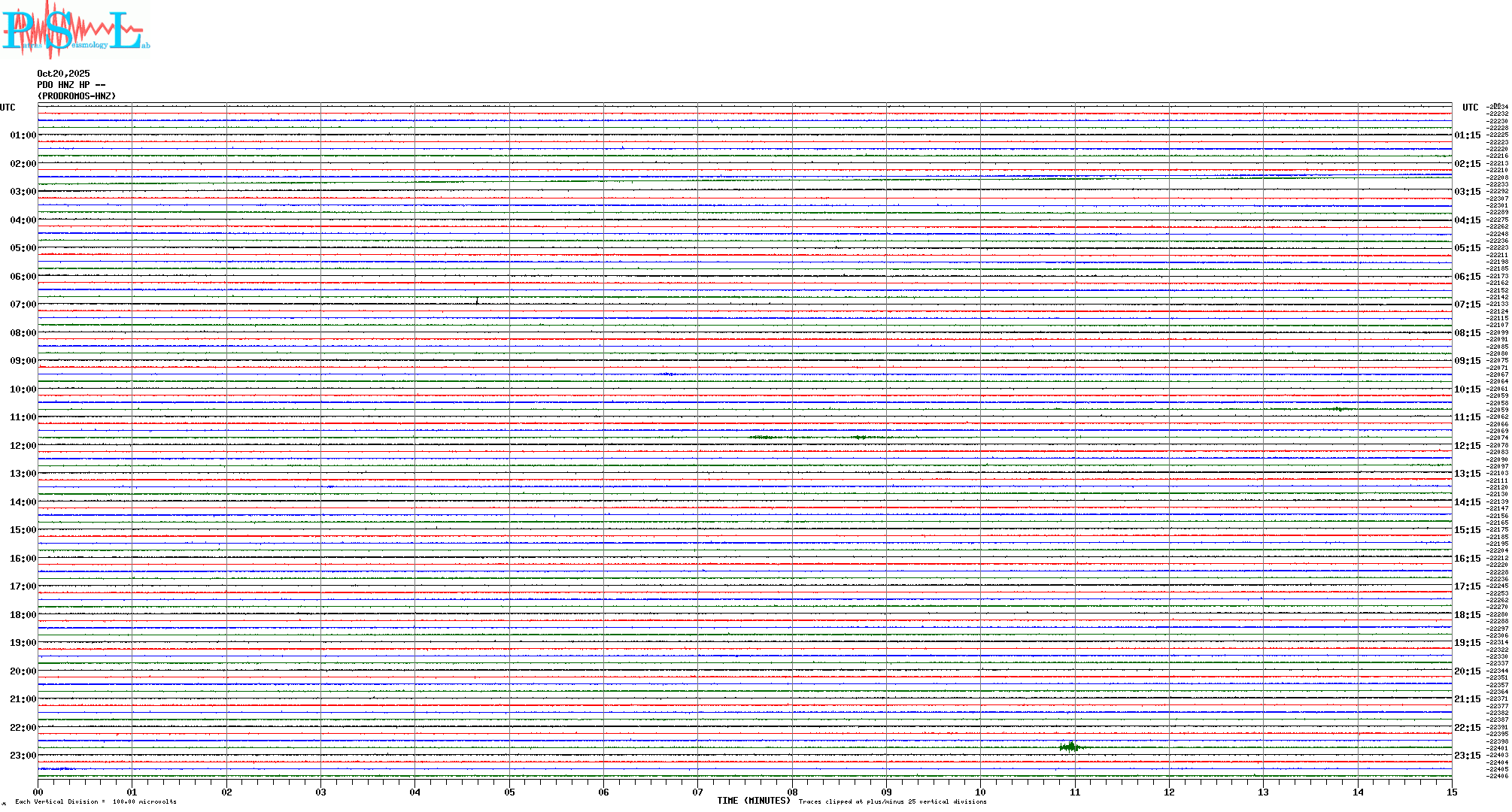Click the Oct20,2025 date text

63,74
